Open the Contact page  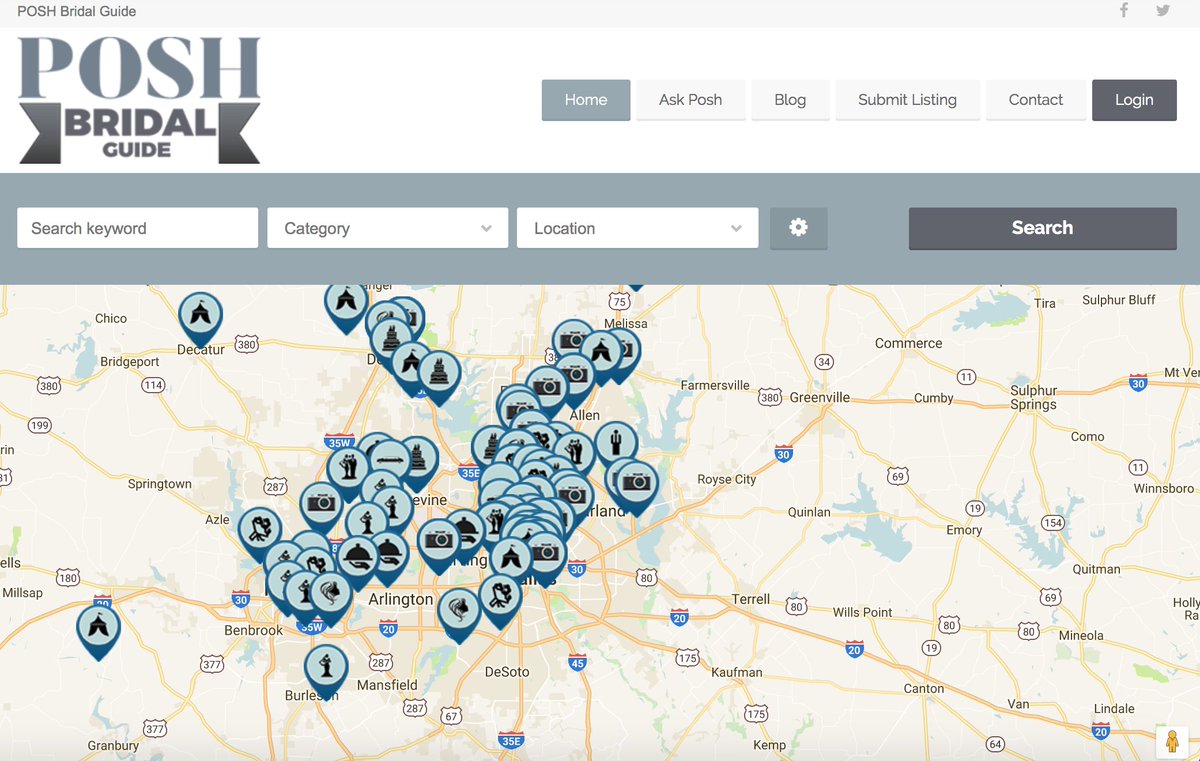(x=1036, y=100)
